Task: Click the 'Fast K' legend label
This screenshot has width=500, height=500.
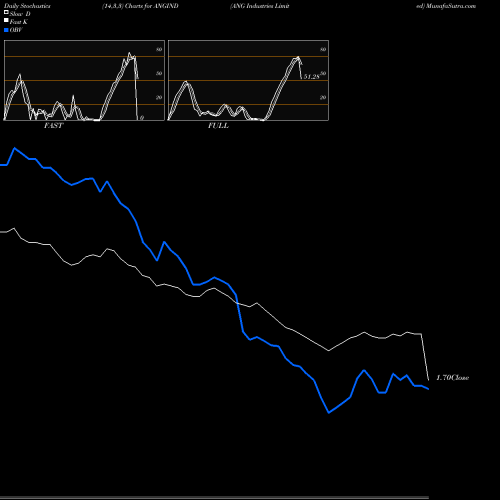Action: 18,22
